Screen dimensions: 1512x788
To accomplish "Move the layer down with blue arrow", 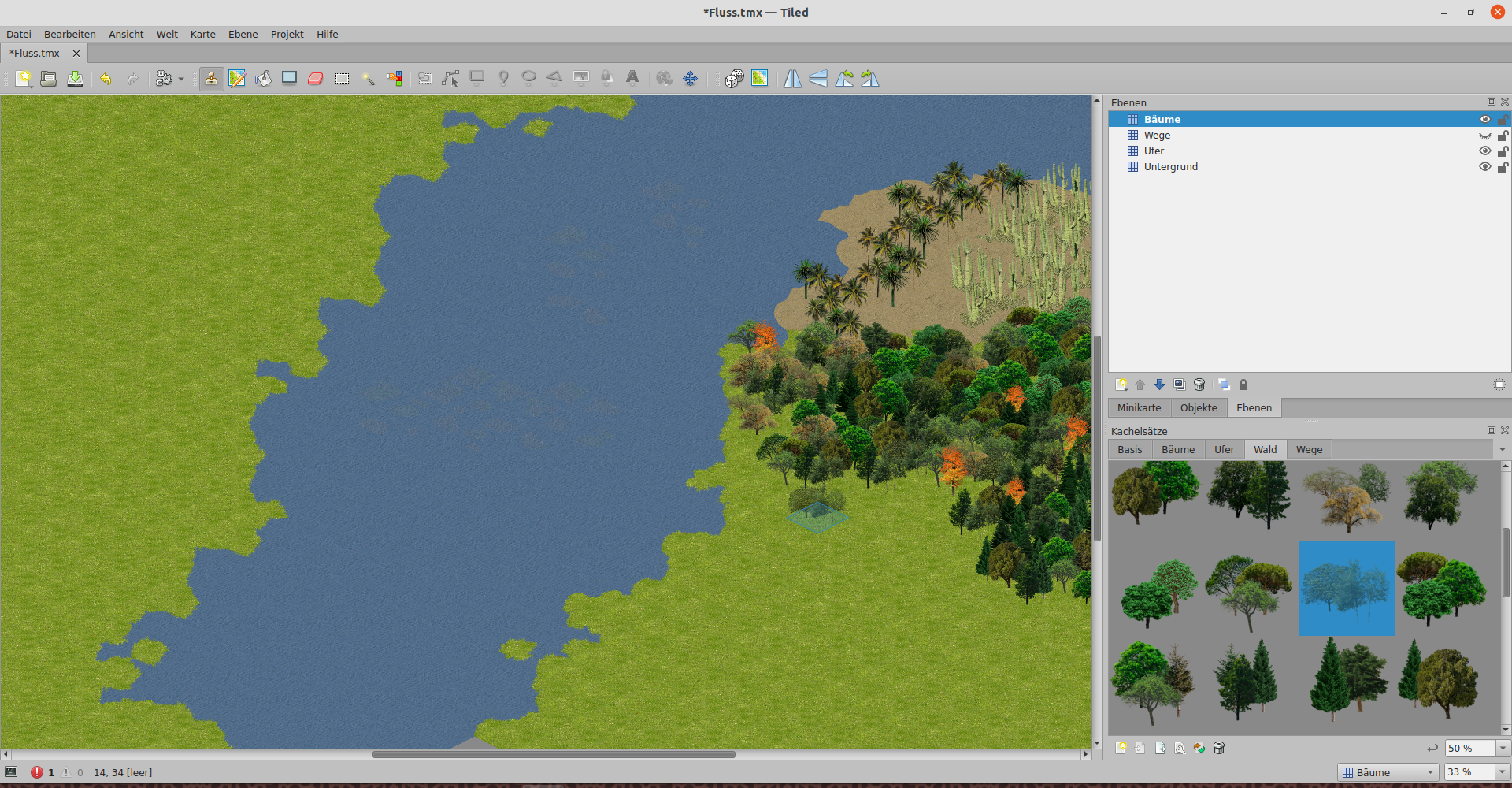I will (x=1159, y=385).
